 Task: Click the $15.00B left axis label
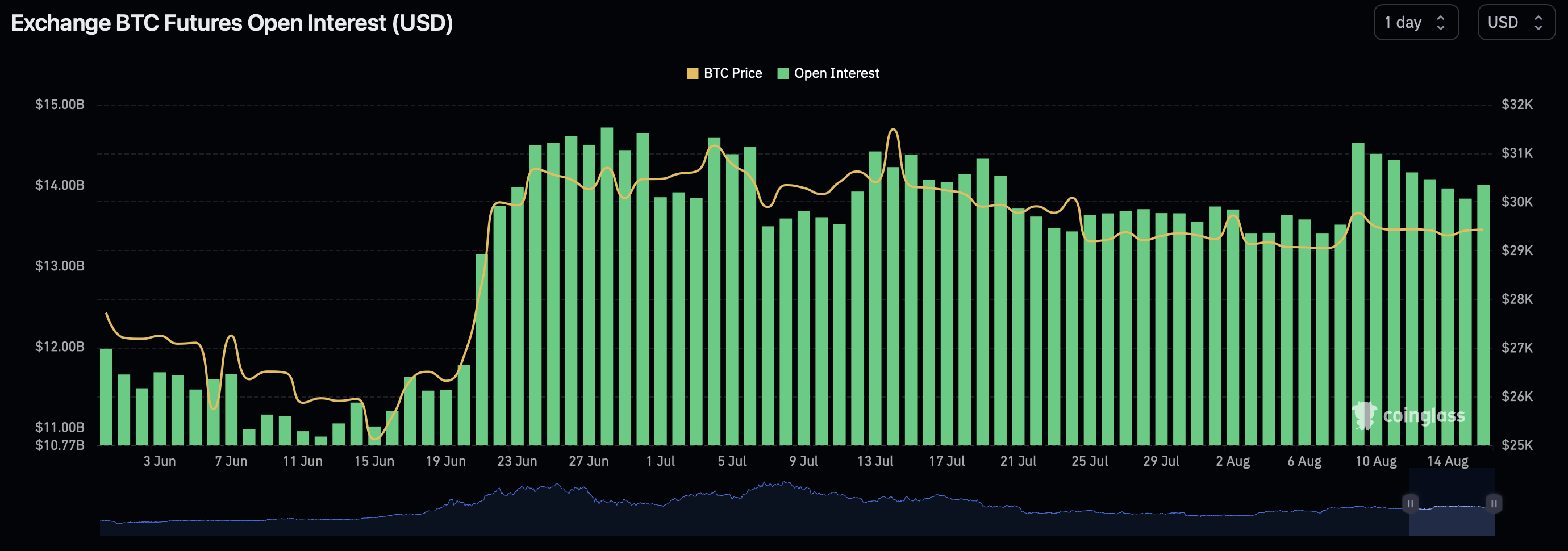(x=60, y=104)
